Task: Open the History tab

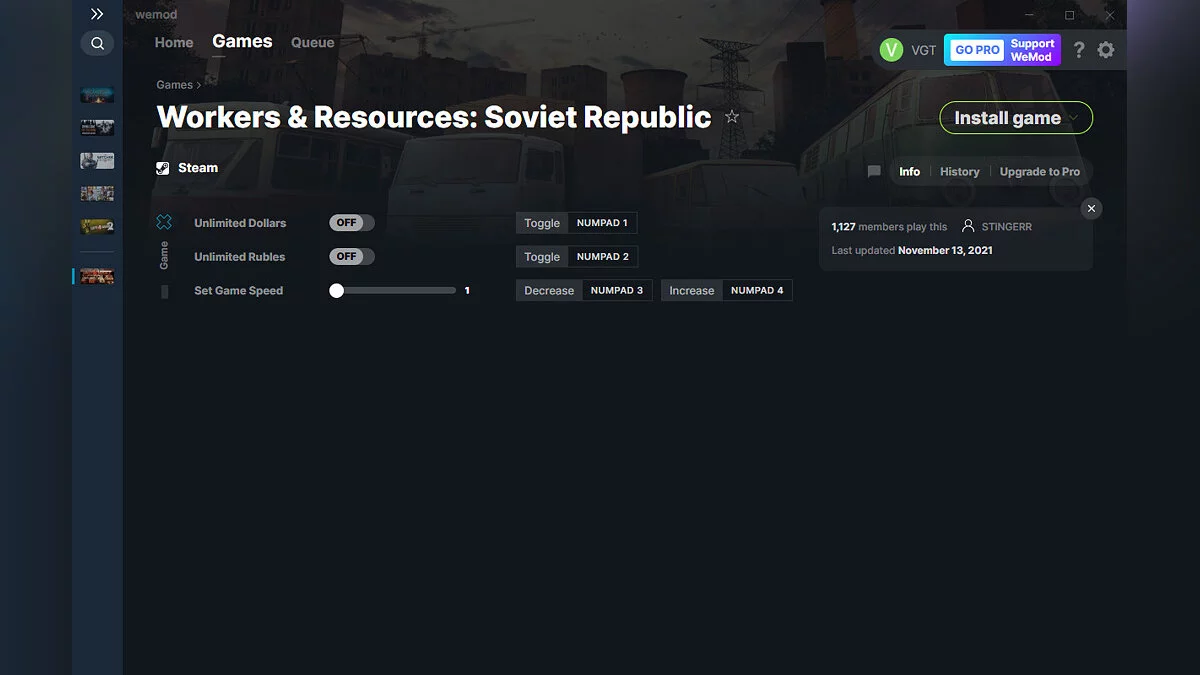Action: pos(959,171)
